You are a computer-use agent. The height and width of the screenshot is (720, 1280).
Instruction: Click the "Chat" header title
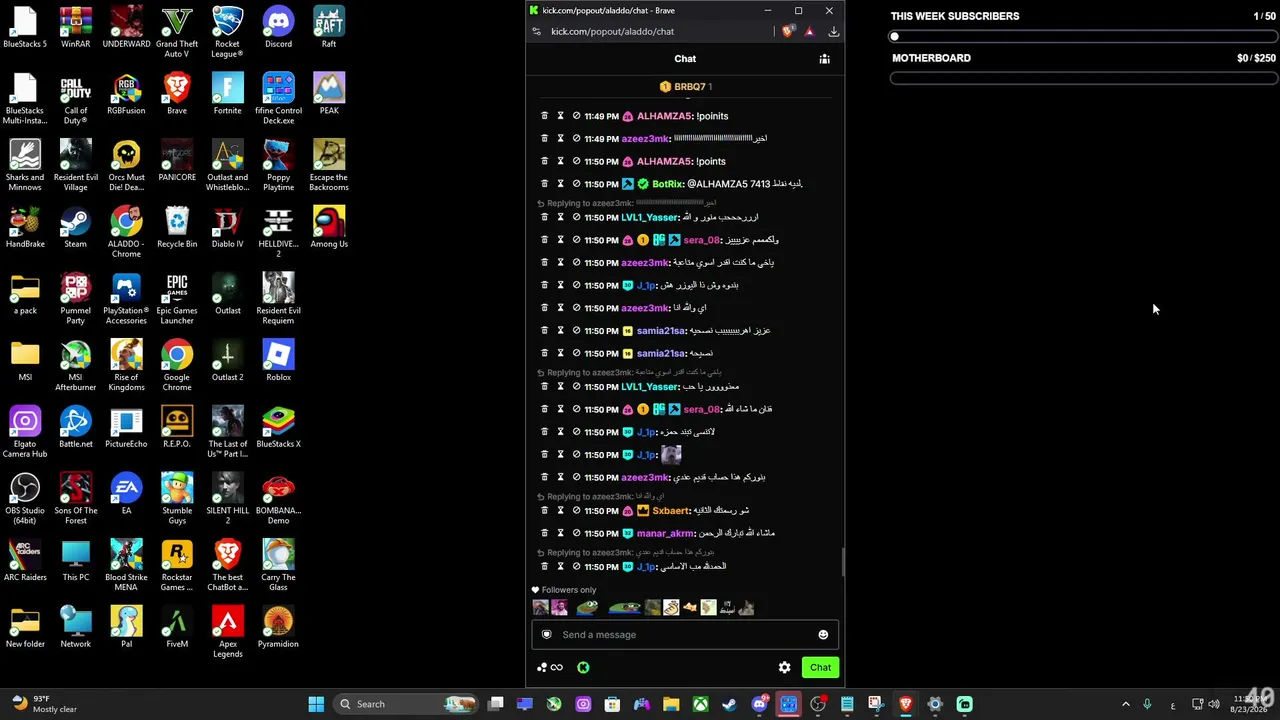pos(685,59)
